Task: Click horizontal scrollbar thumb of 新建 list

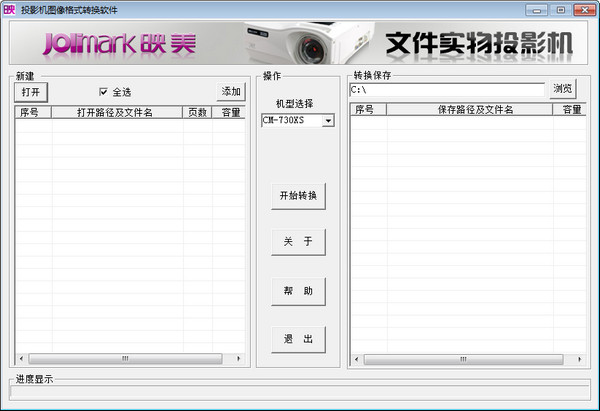Action: (125, 359)
